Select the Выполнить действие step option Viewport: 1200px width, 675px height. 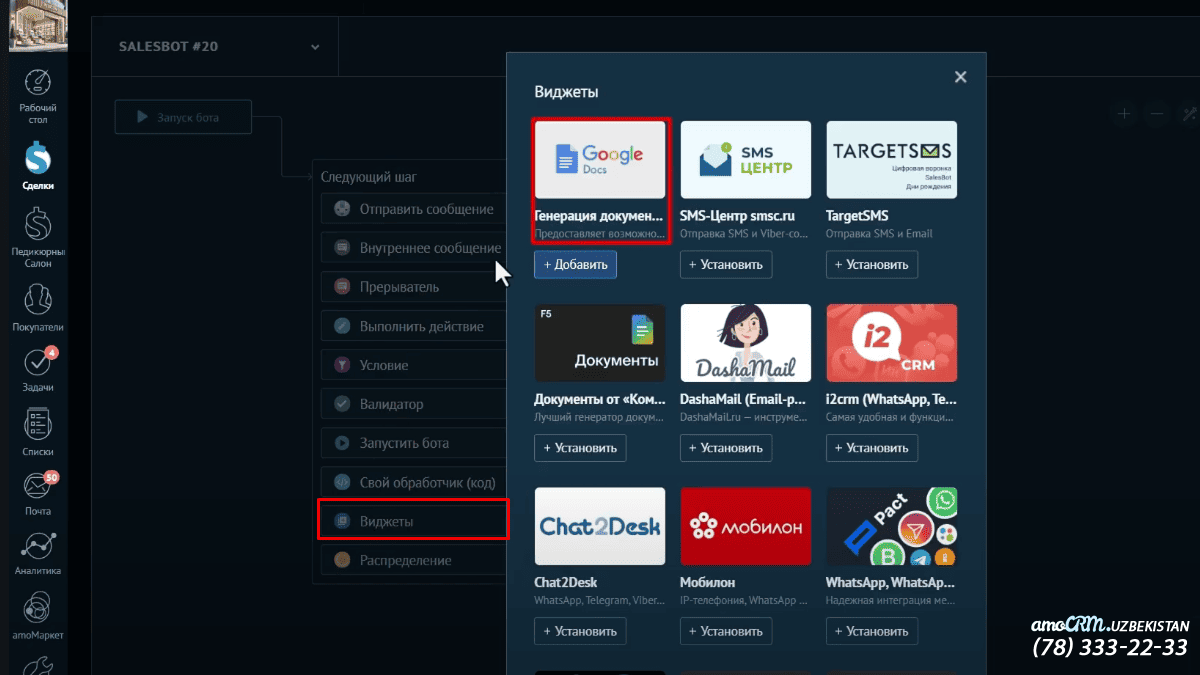414,326
